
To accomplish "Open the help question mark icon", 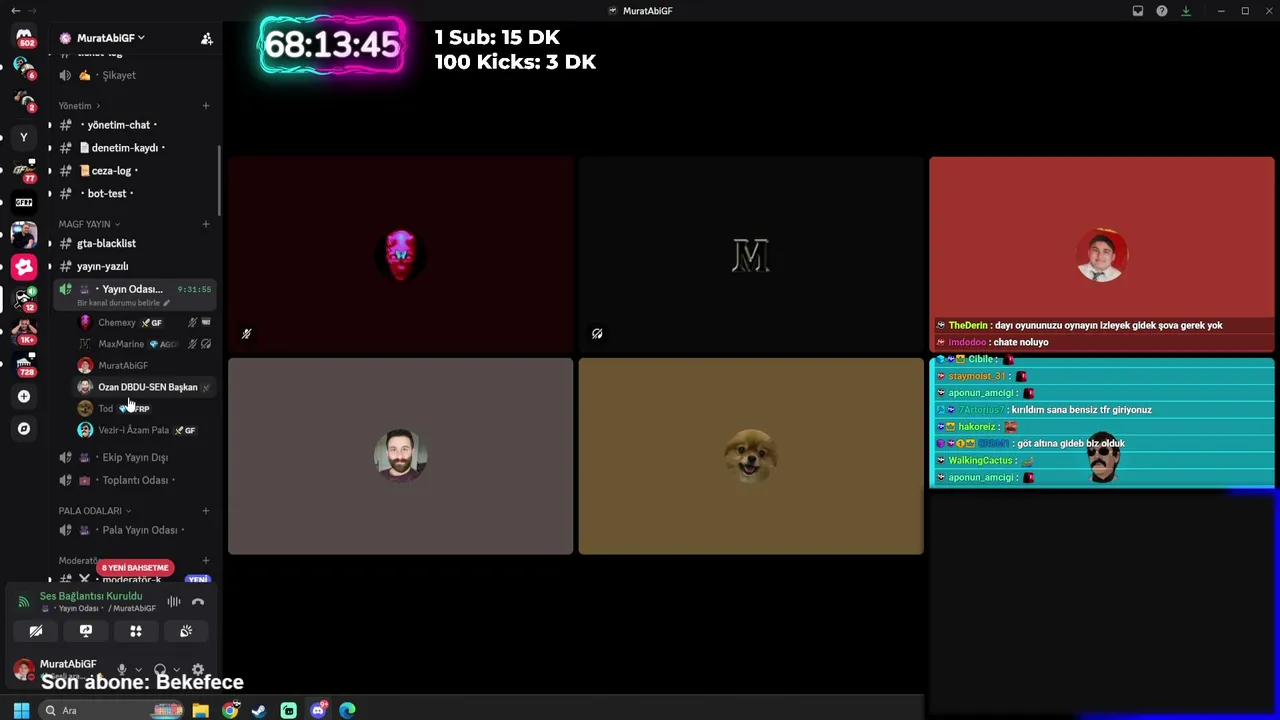I will pyautogui.click(x=1162, y=11).
